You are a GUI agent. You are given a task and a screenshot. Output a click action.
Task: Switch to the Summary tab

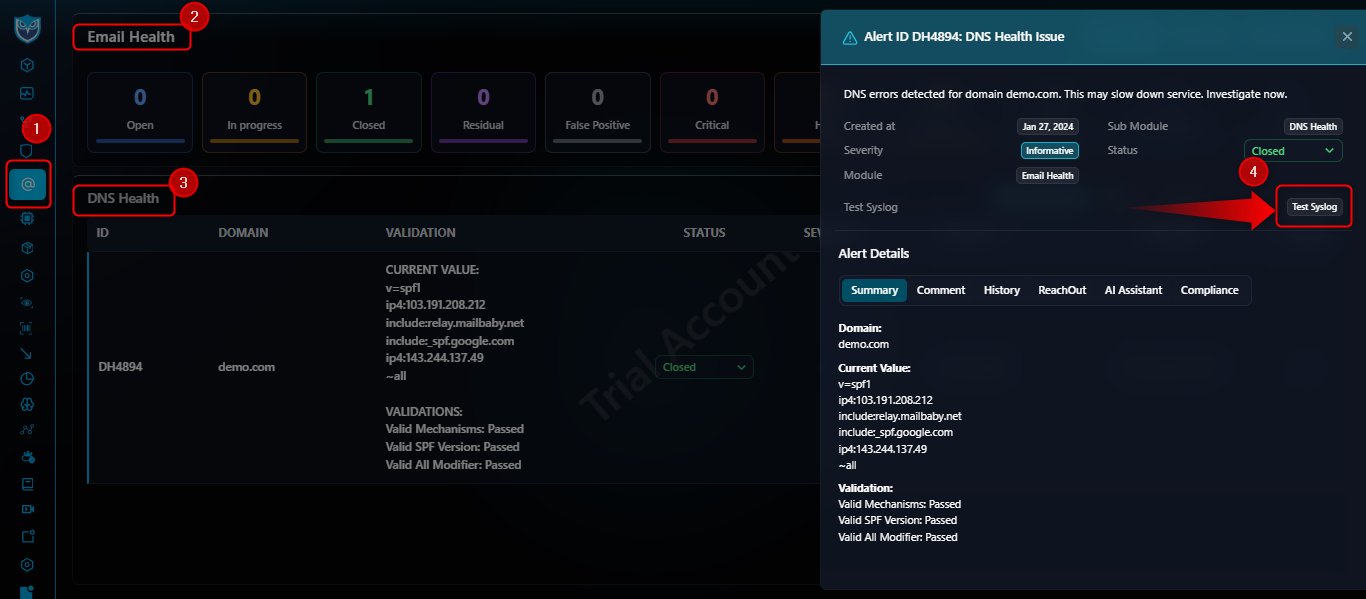coord(874,290)
